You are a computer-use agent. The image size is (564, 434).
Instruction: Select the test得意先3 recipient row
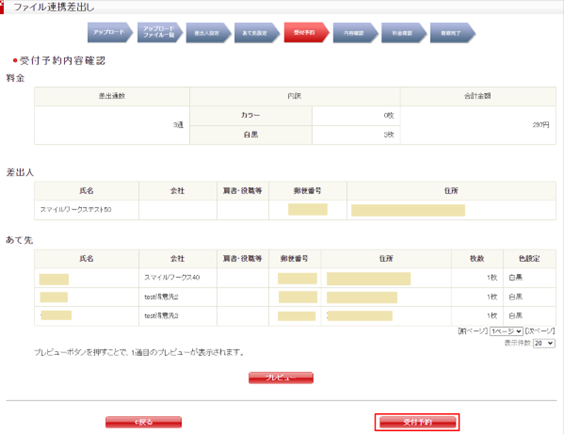(295, 316)
